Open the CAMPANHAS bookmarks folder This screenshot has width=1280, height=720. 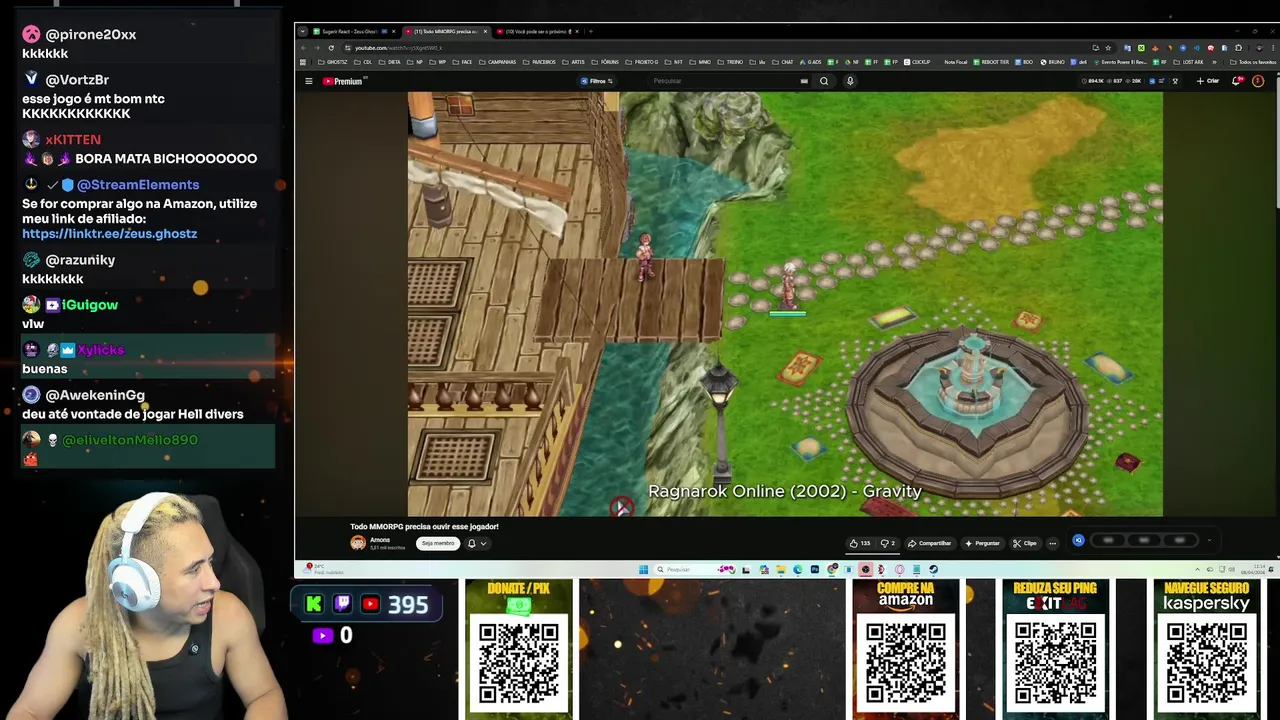click(x=498, y=62)
